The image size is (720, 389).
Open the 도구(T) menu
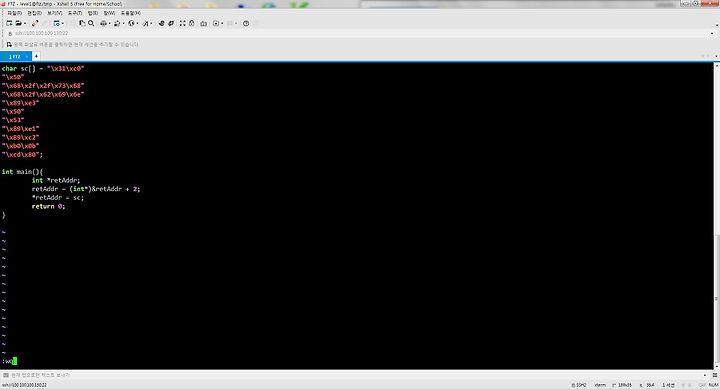tap(75, 13)
